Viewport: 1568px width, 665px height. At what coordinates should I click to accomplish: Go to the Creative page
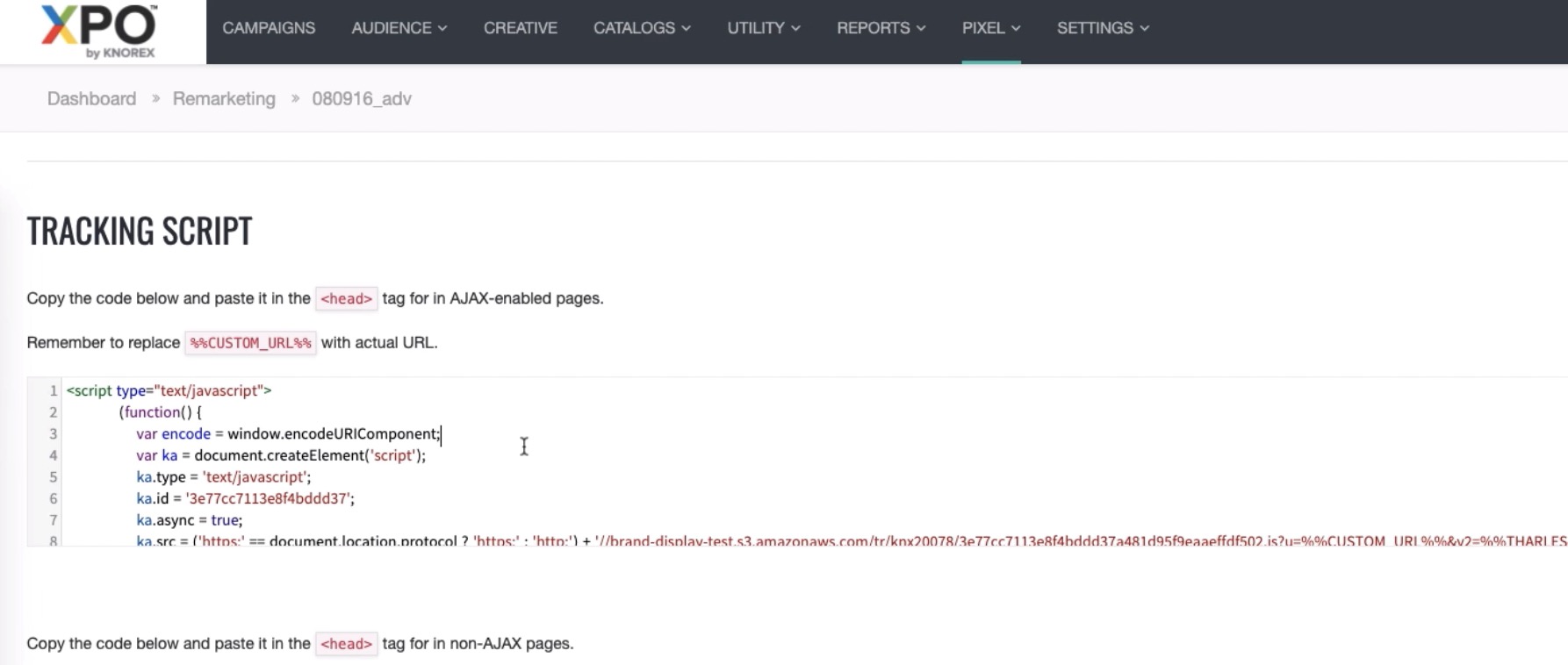520,28
